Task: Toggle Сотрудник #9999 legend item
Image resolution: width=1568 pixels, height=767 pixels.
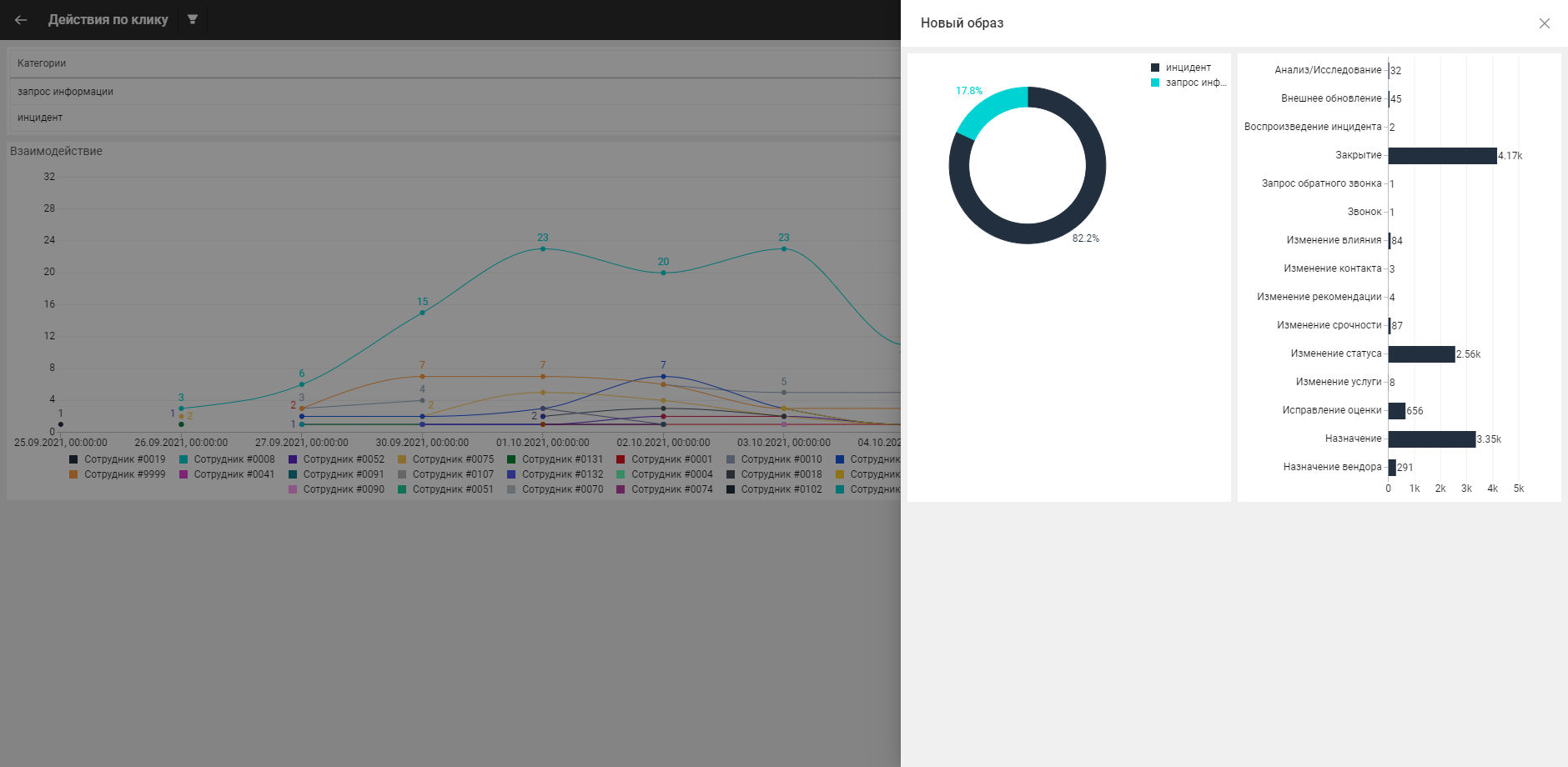Action: click(118, 474)
